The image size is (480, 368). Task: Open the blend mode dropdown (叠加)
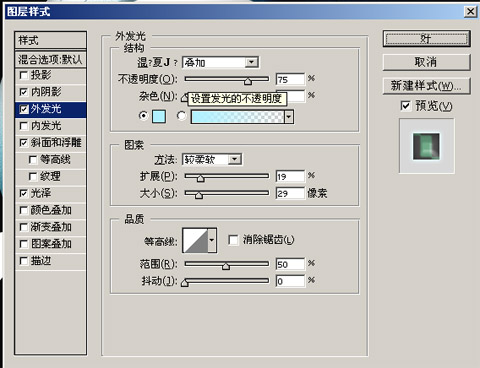[220, 62]
